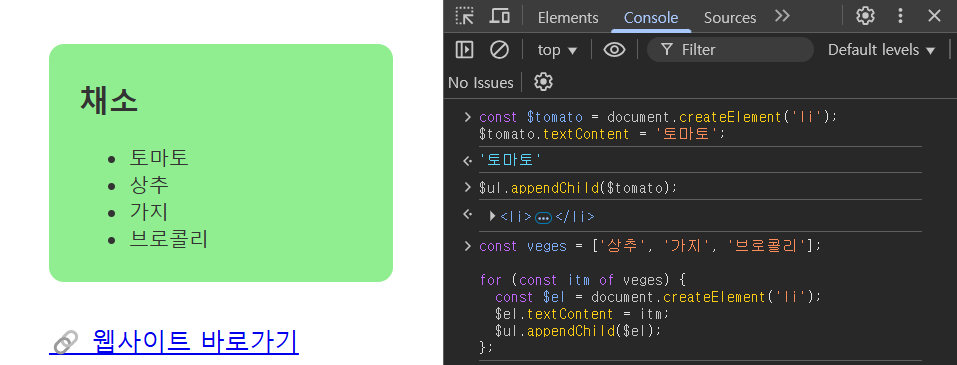Select the 브로콜리 list item
This screenshot has width=957, height=365.
169,239
